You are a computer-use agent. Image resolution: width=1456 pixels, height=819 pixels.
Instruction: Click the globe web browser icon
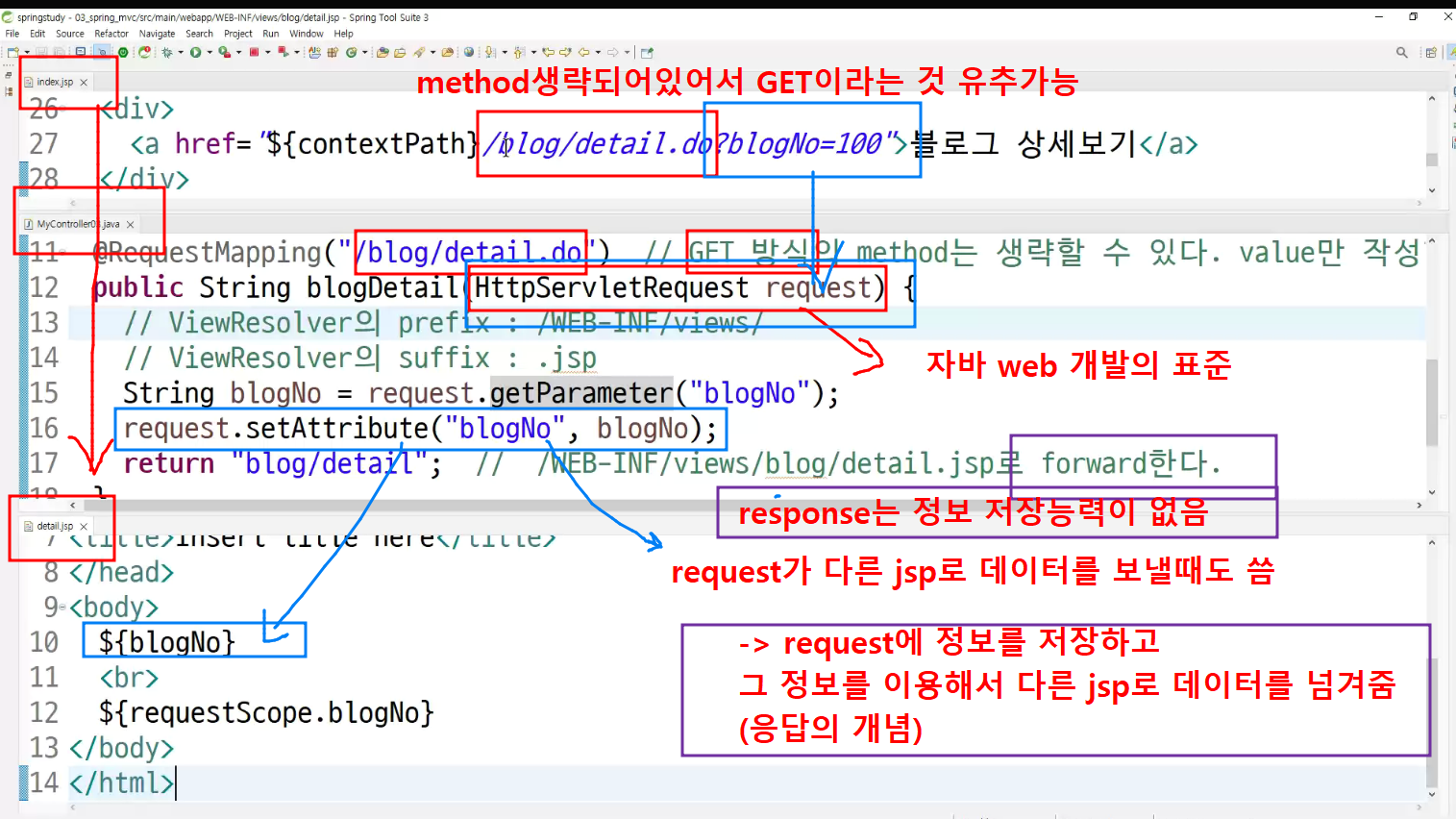pyautogui.click(x=469, y=52)
